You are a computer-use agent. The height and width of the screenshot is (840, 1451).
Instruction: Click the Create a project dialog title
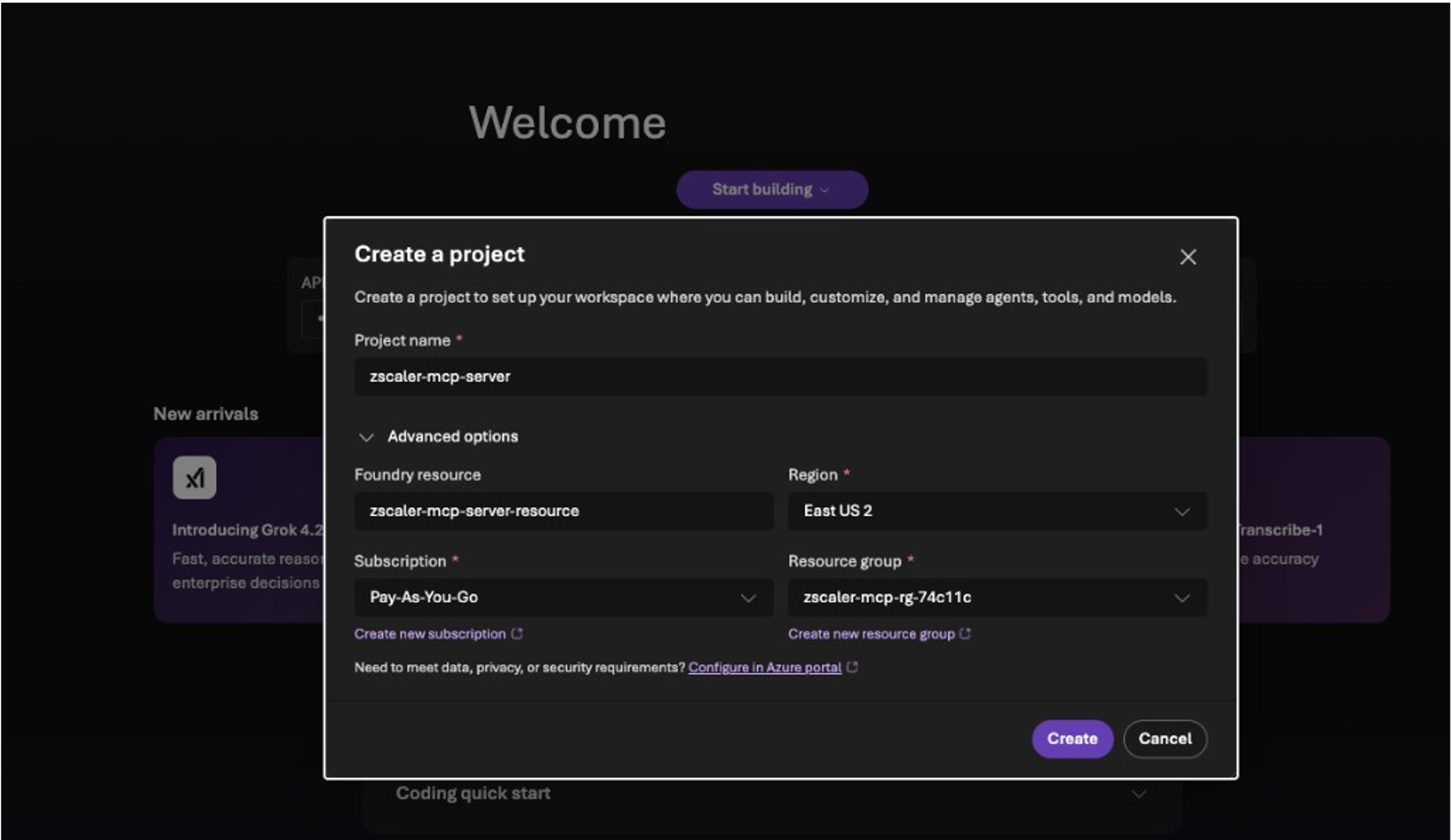[439, 254]
